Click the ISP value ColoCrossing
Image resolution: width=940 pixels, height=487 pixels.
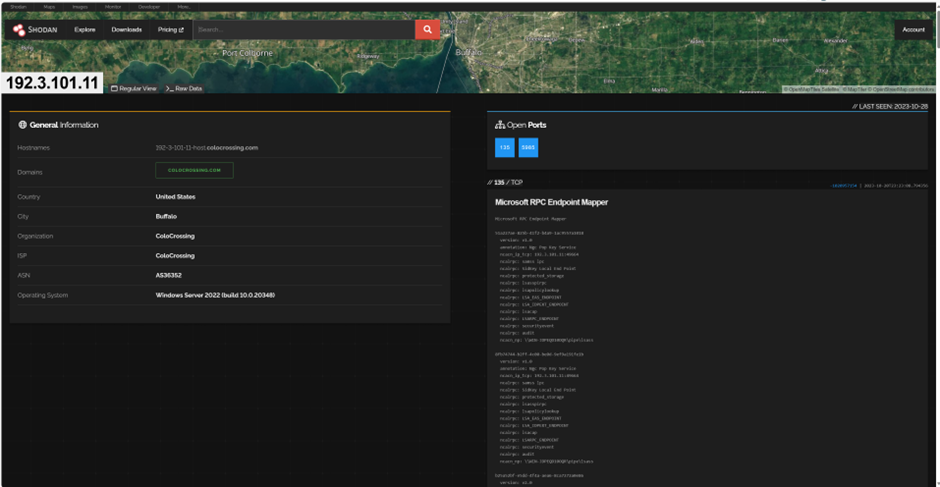(x=175, y=255)
